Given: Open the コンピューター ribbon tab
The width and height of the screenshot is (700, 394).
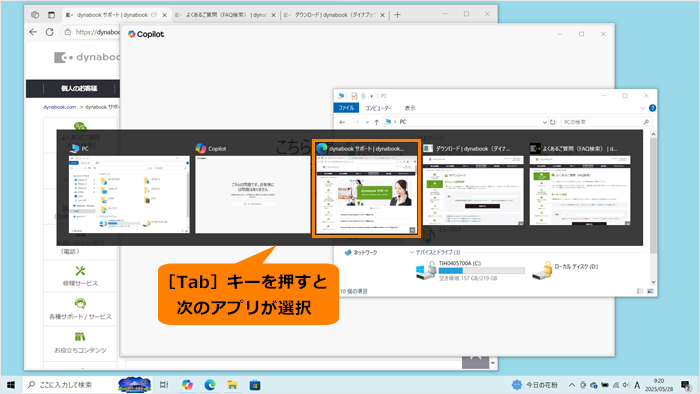Looking at the screenshot, I should click(378, 108).
